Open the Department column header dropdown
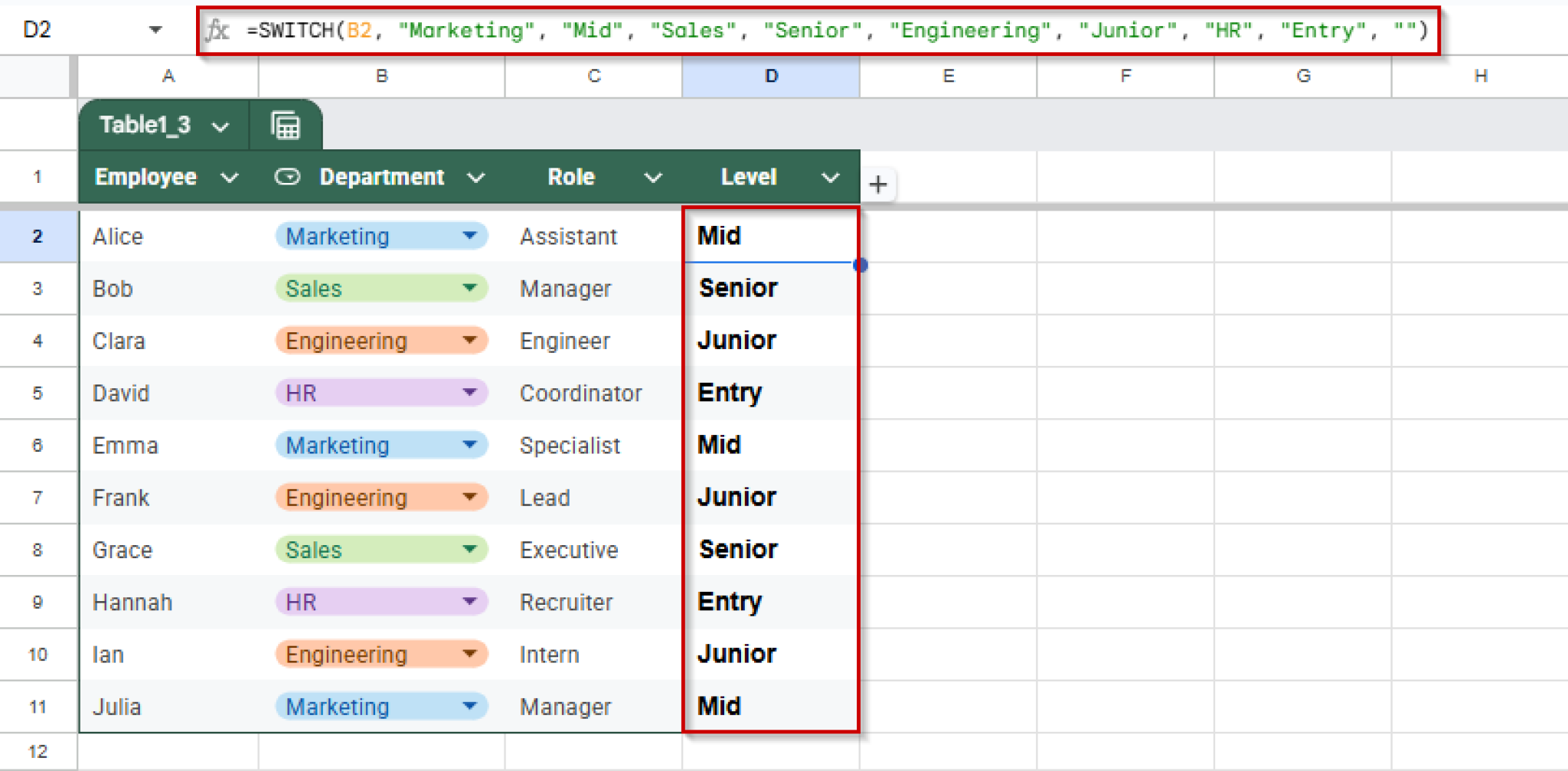The image size is (1568, 771). coord(476,176)
